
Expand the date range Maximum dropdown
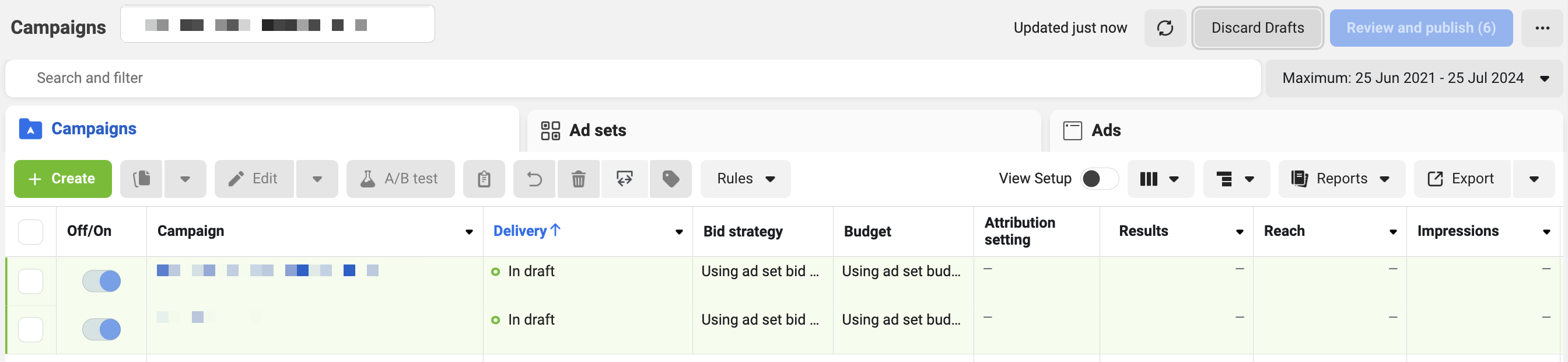1413,79
